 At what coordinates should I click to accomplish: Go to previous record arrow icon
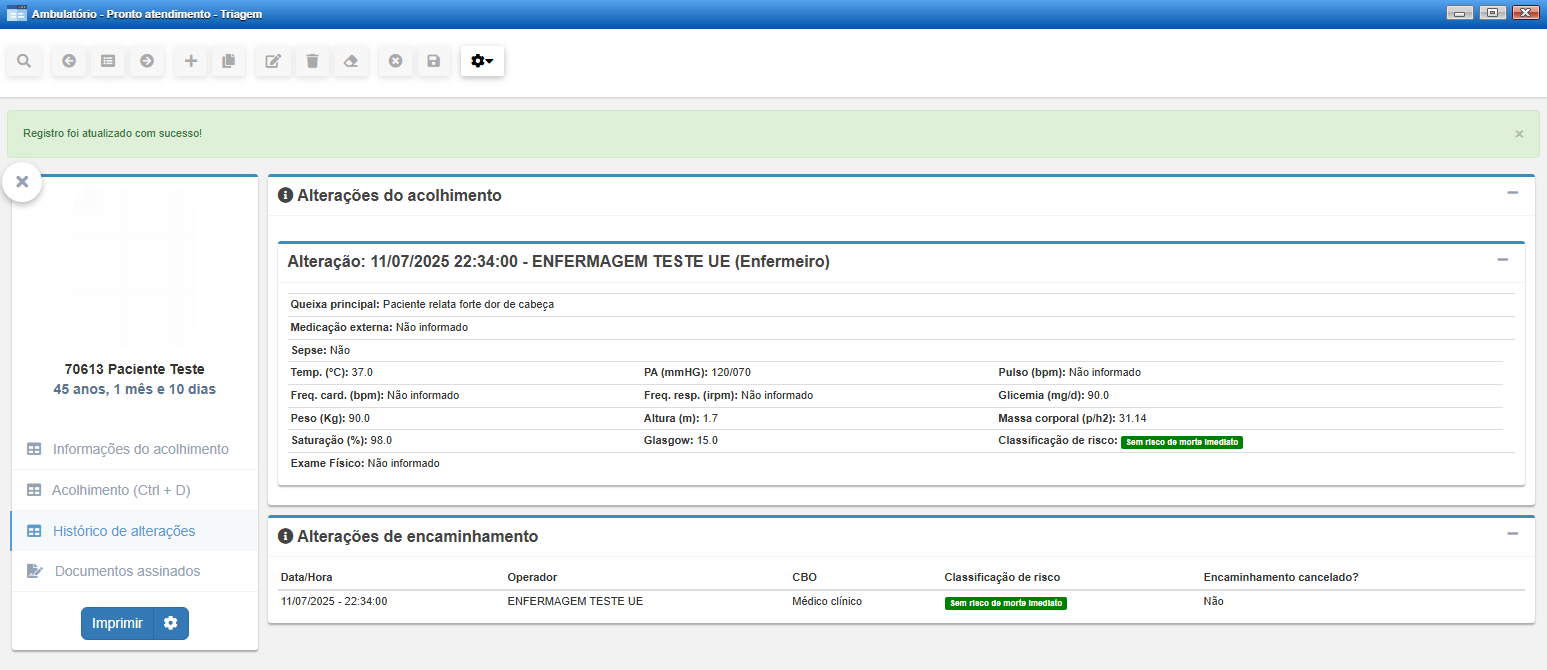69,61
